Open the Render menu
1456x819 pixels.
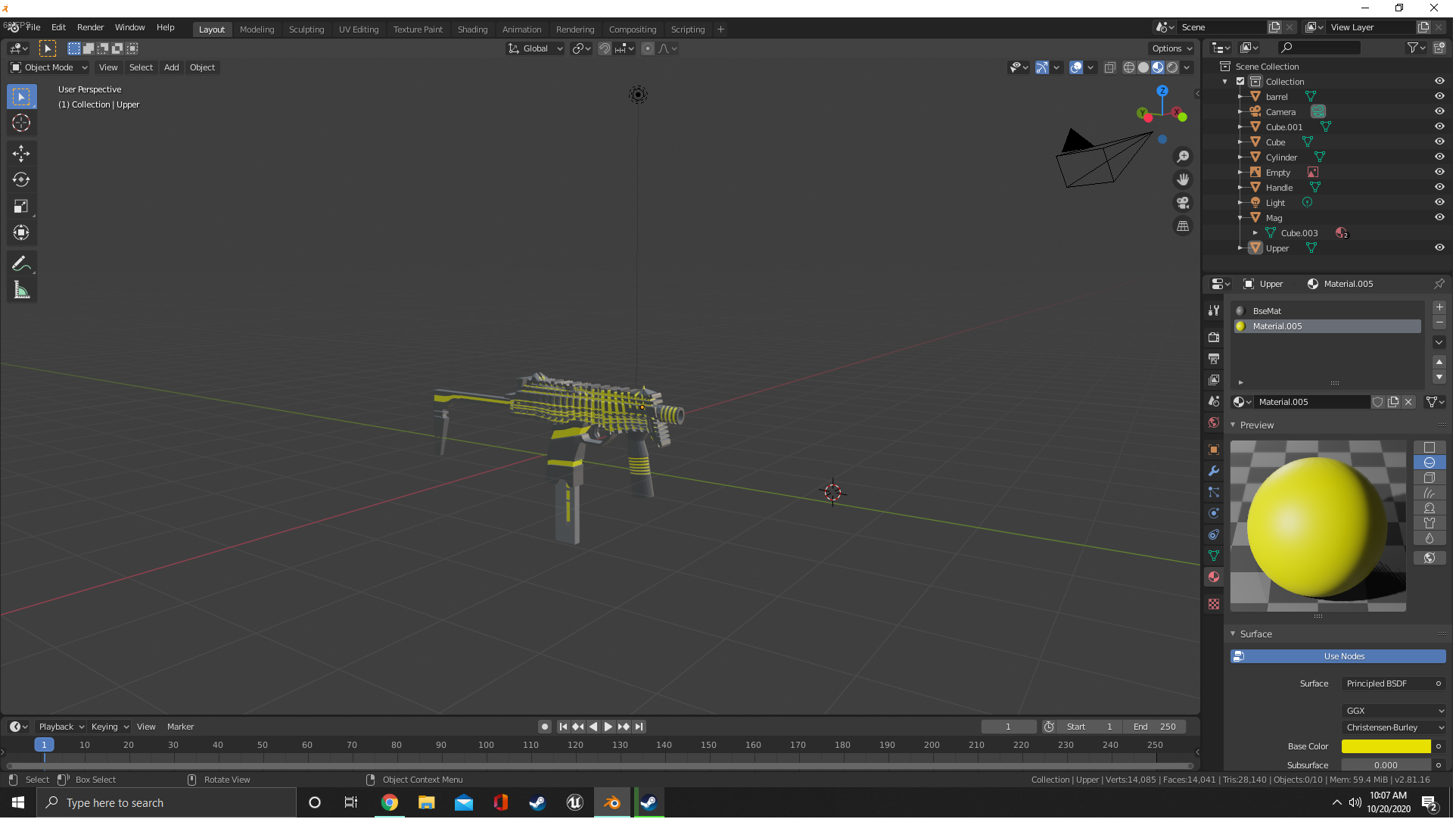(90, 27)
